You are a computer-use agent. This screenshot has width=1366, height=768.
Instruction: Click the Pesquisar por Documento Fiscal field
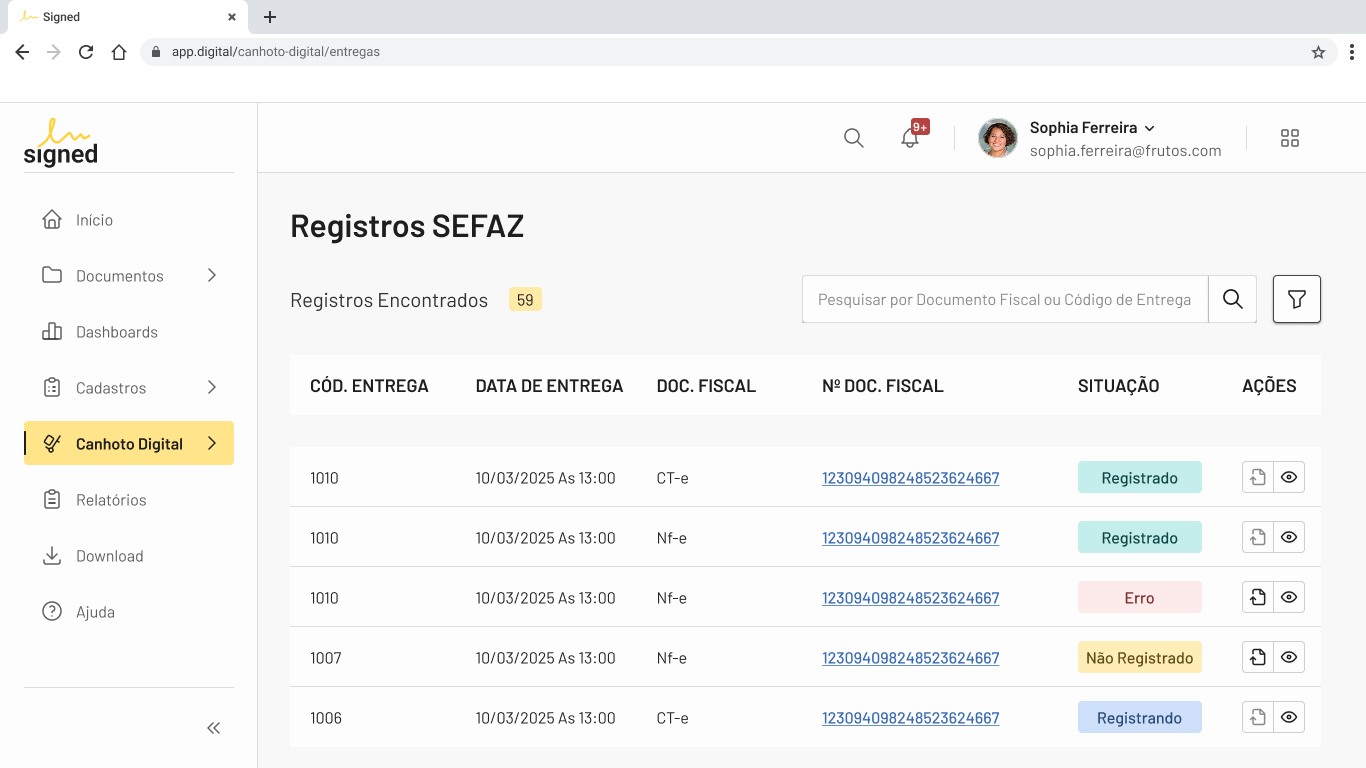(x=1005, y=299)
